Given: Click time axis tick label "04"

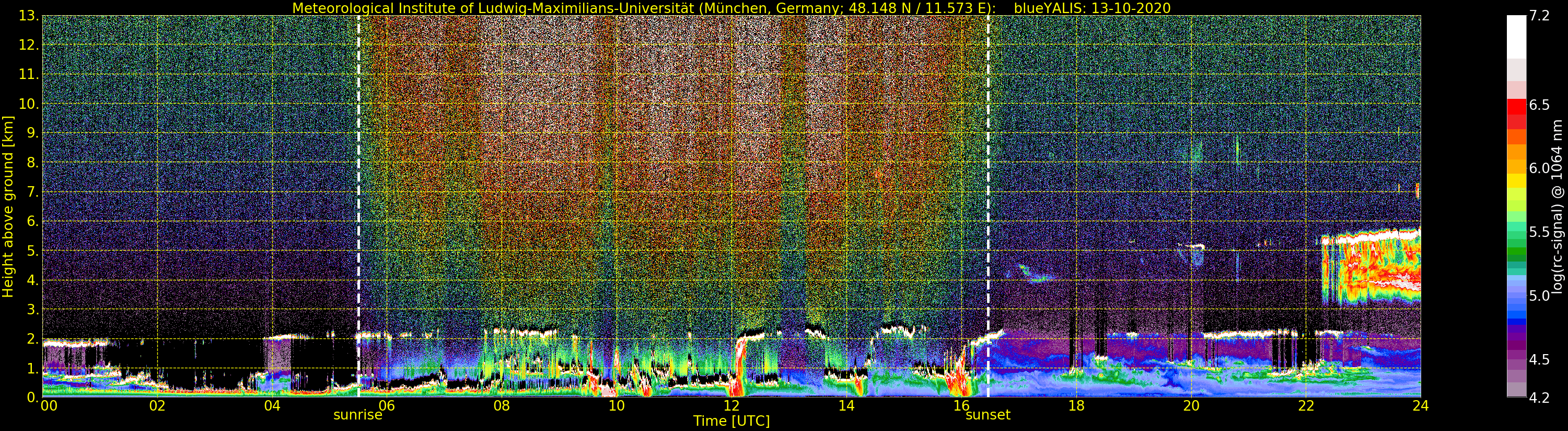Looking at the screenshot, I should tap(272, 405).
